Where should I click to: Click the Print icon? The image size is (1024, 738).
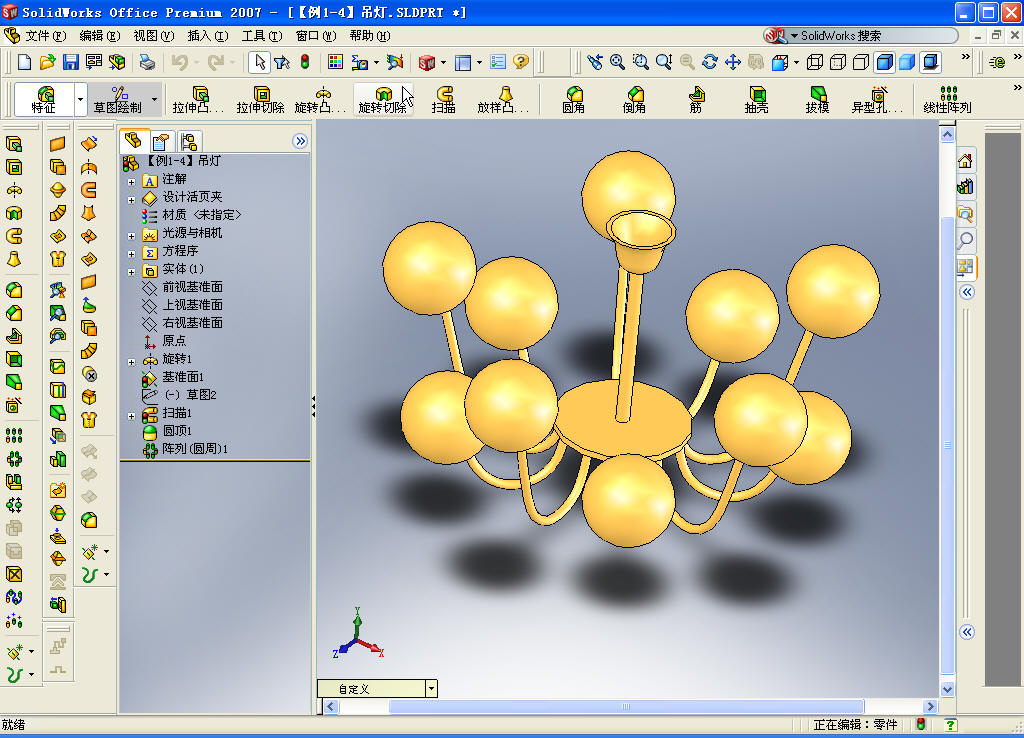pos(148,62)
